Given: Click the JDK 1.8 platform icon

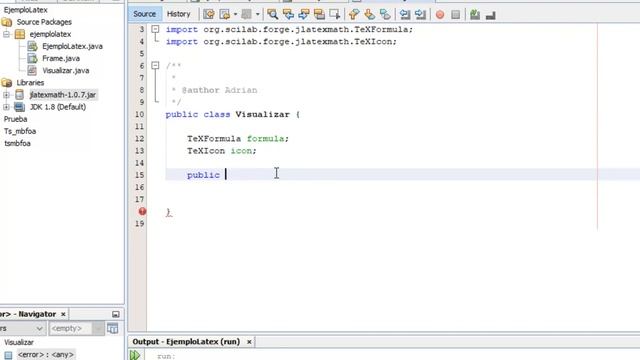Looking at the screenshot, I should pos(20,107).
